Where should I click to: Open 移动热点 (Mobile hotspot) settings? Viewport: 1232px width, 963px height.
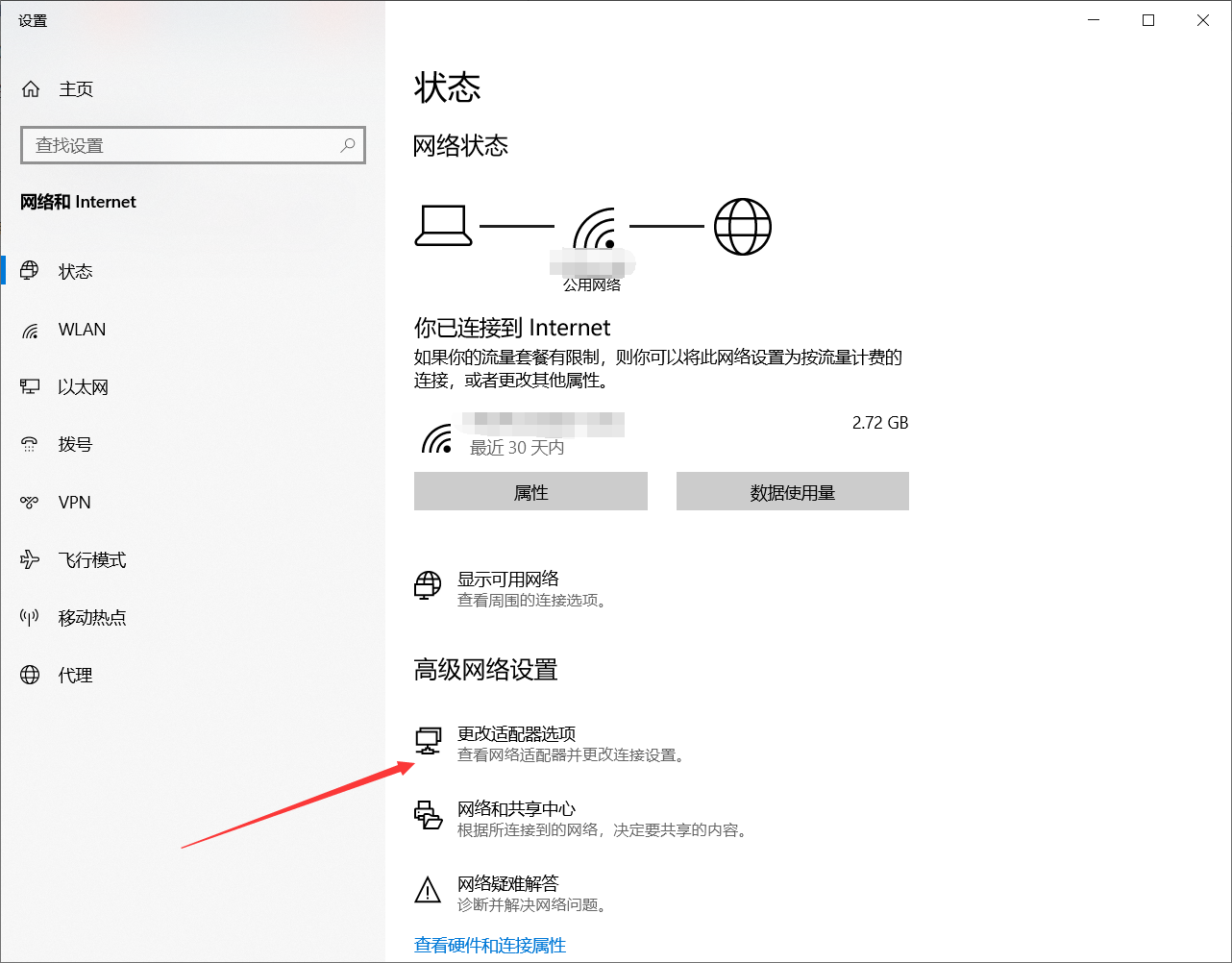click(92, 617)
